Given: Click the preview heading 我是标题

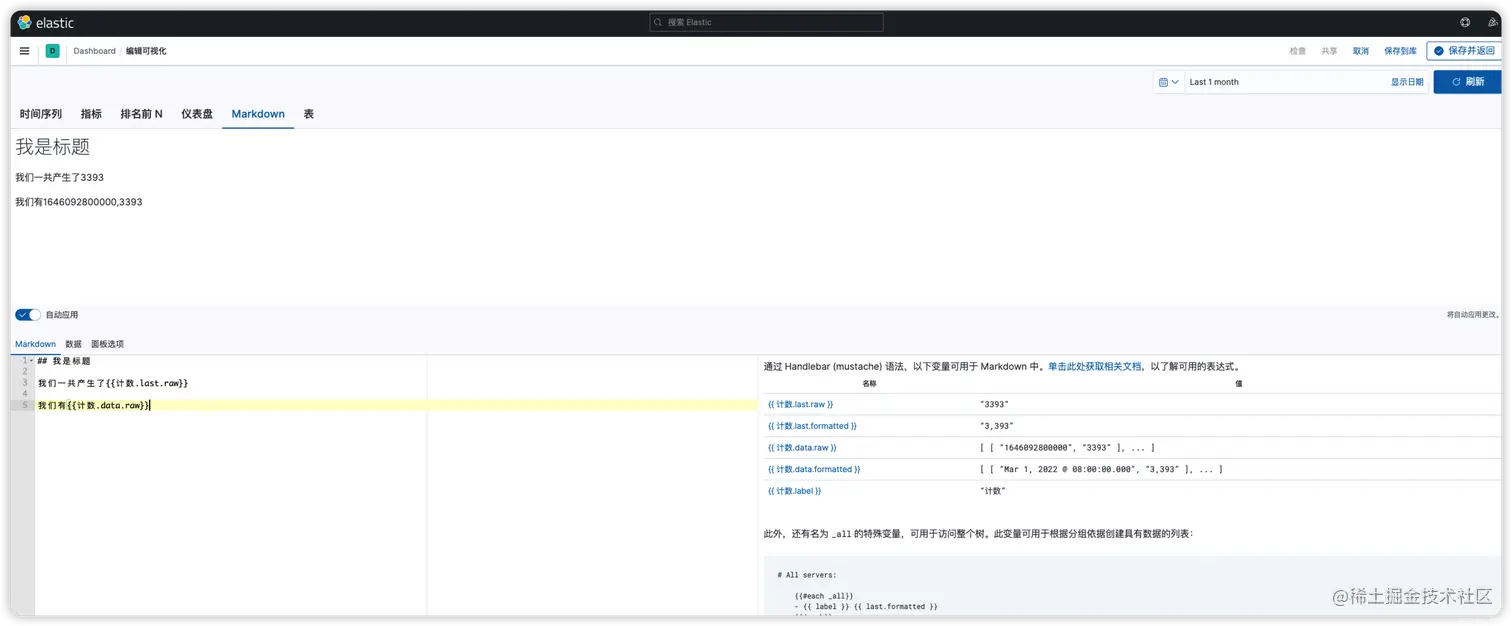Looking at the screenshot, I should 53,147.
